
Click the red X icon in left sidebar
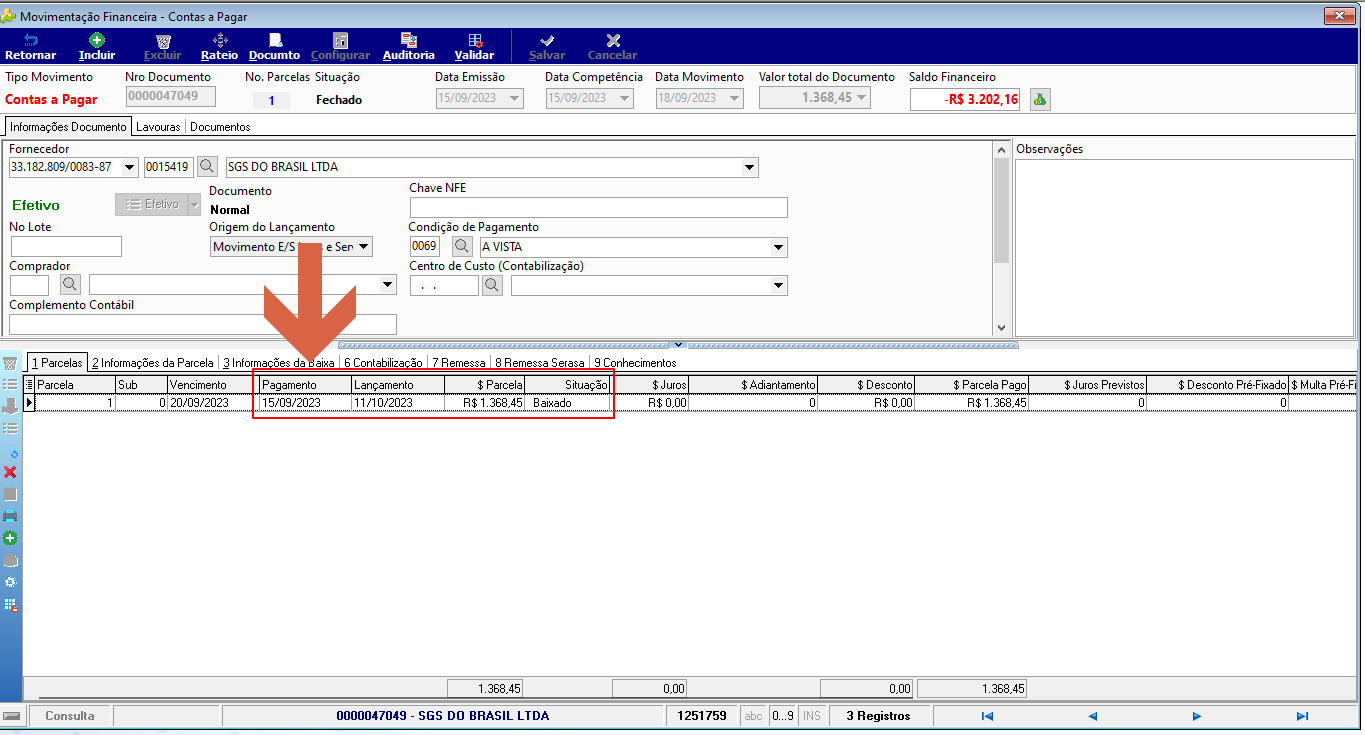click(x=11, y=472)
